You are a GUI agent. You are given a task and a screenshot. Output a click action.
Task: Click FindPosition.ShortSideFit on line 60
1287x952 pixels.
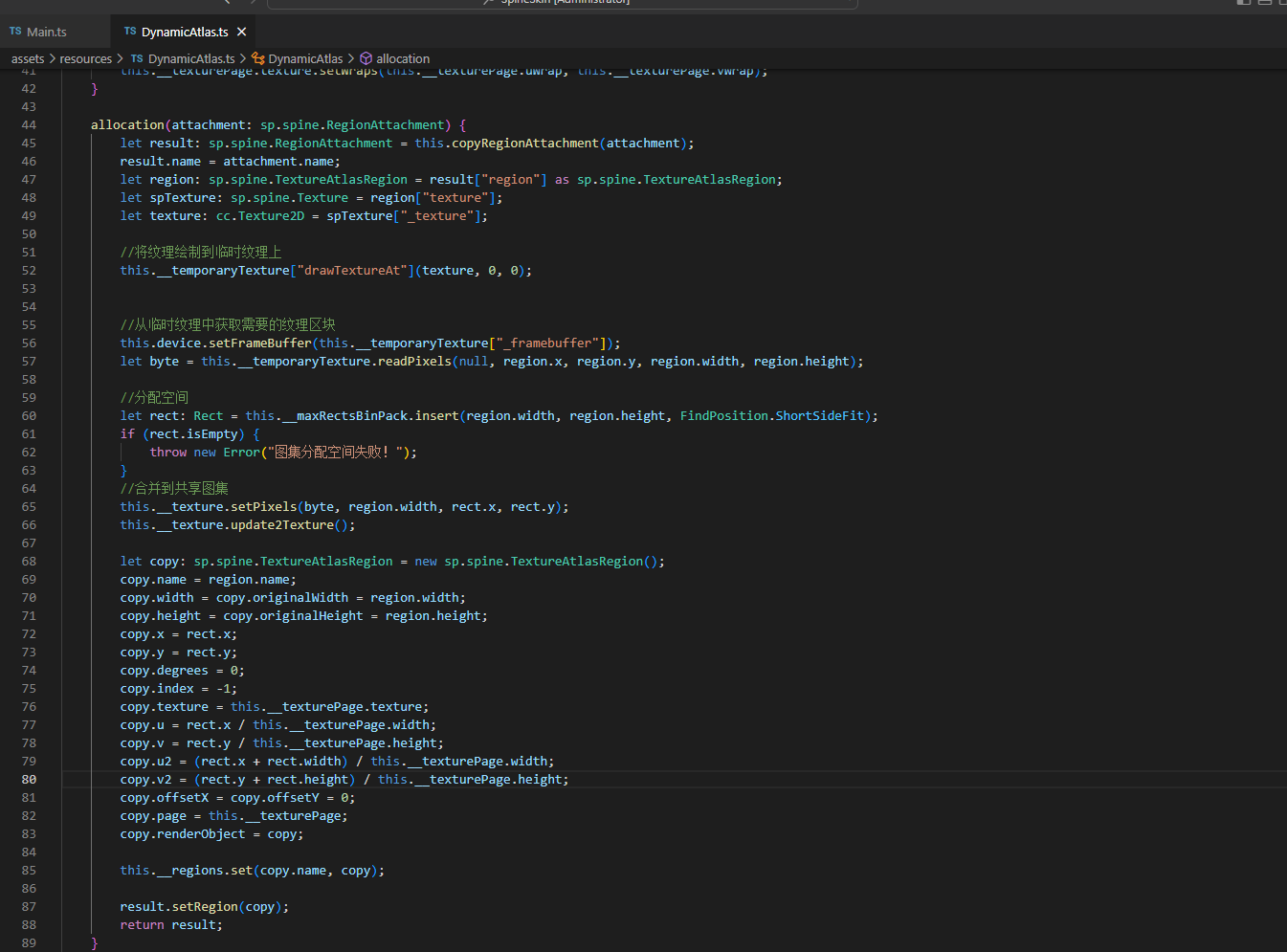(x=771, y=416)
